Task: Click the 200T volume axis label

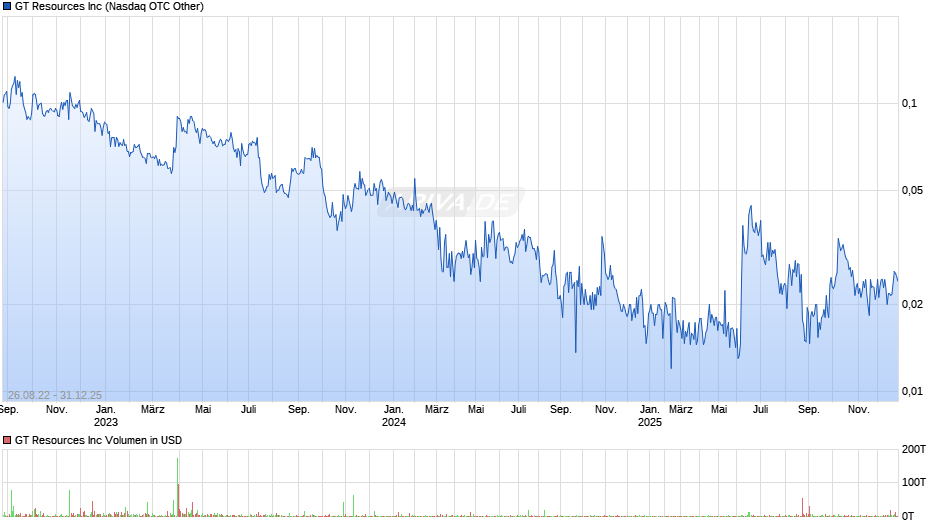Action: tap(914, 449)
